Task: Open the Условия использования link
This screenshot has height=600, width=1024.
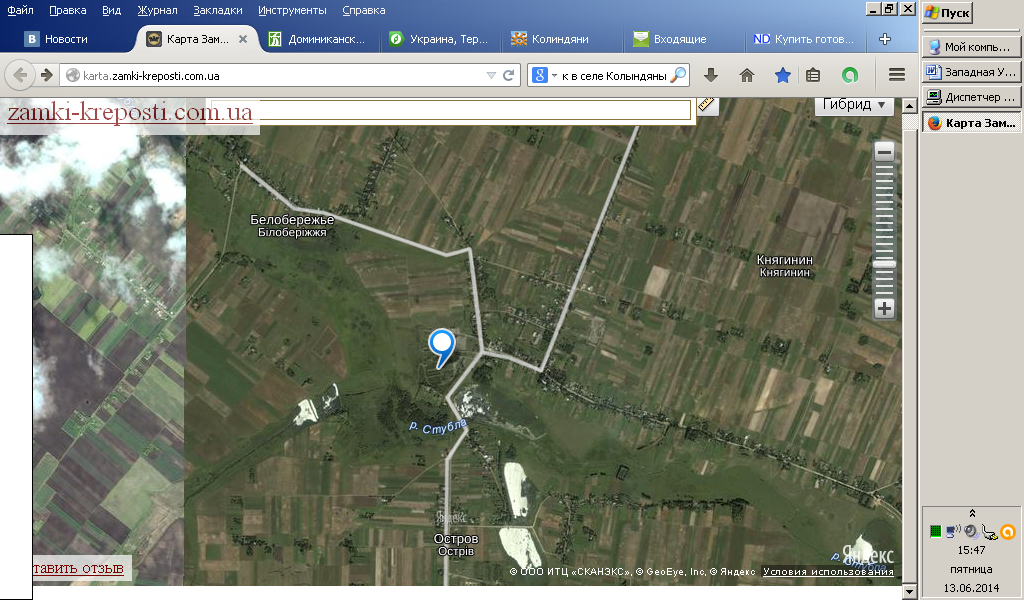Action: [x=828, y=571]
